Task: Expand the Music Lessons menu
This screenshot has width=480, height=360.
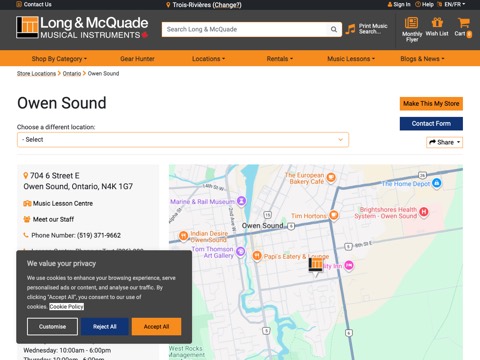Action: [x=351, y=59]
